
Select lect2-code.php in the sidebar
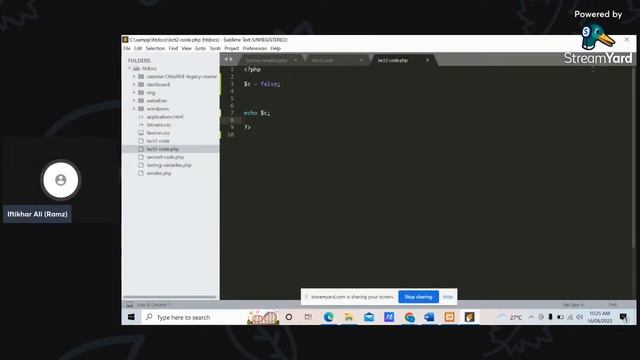point(162,149)
